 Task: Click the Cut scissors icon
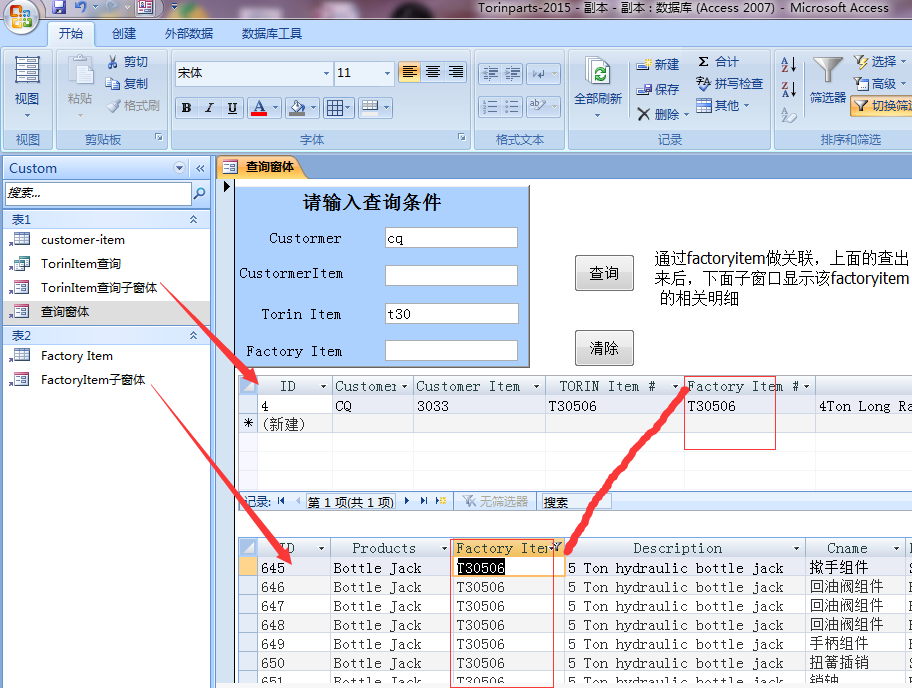point(126,62)
